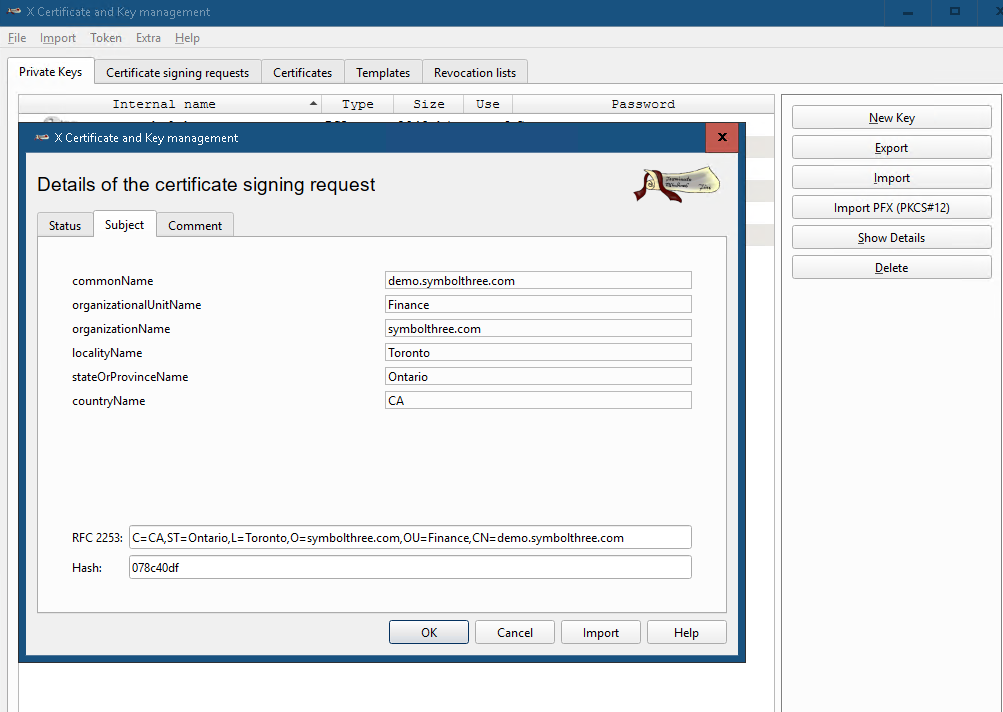This screenshot has width=1003, height=712.
Task: Confirm the dialog with the OK button
Action: tap(428, 631)
